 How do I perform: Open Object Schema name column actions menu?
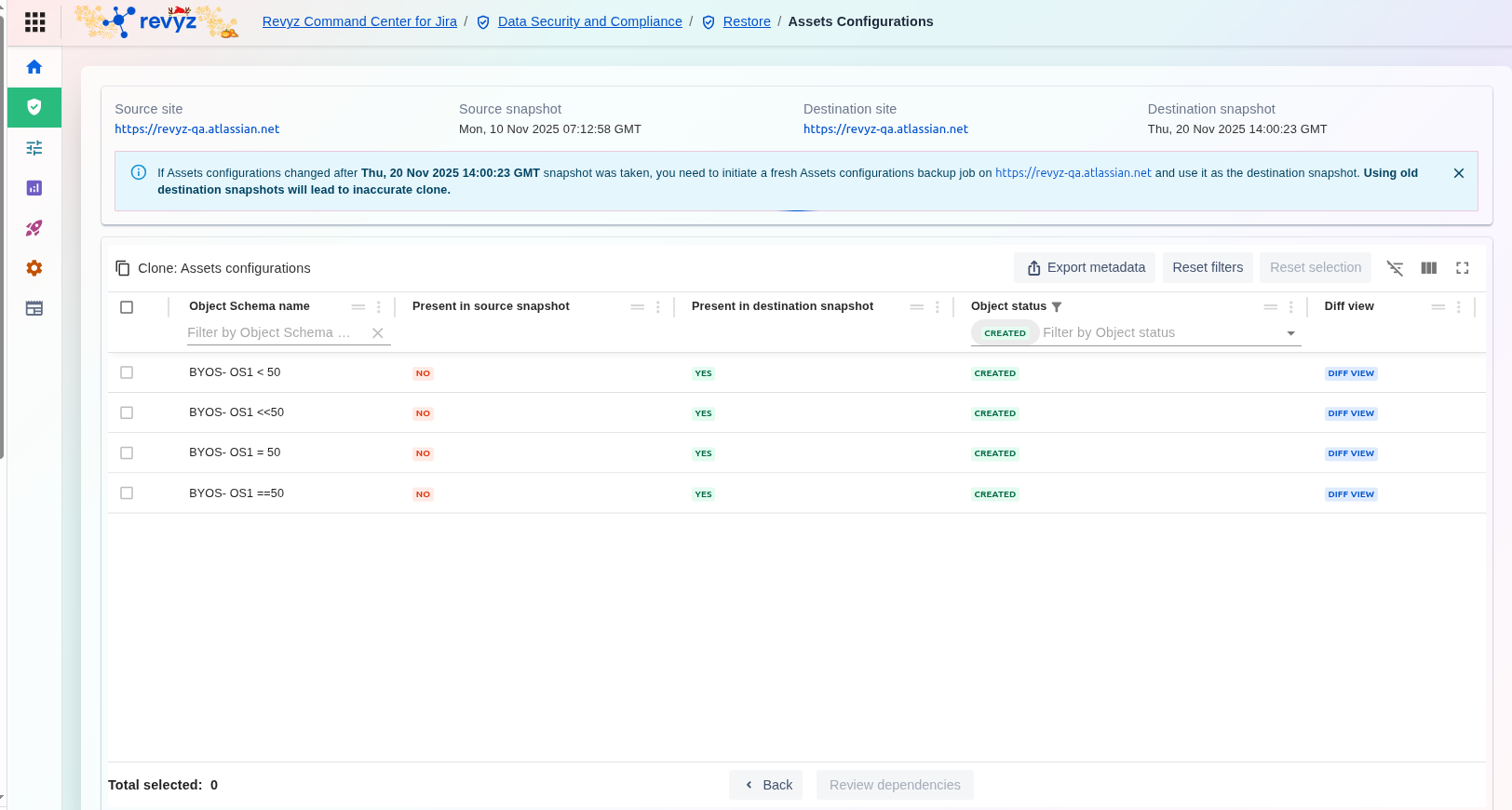click(379, 307)
